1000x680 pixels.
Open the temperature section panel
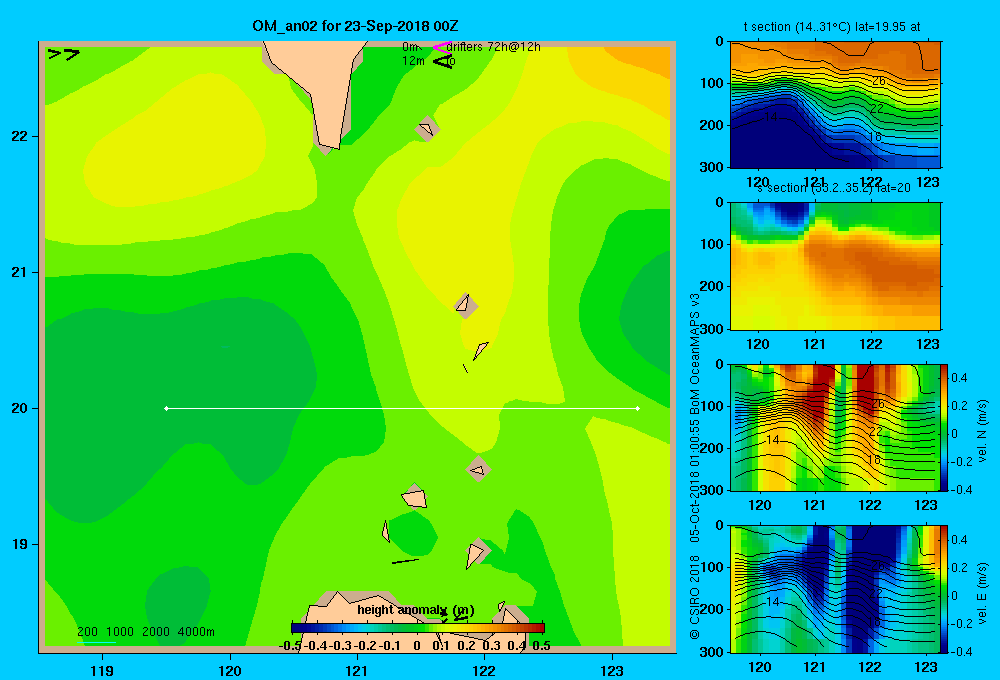pyautogui.click(x=835, y=105)
